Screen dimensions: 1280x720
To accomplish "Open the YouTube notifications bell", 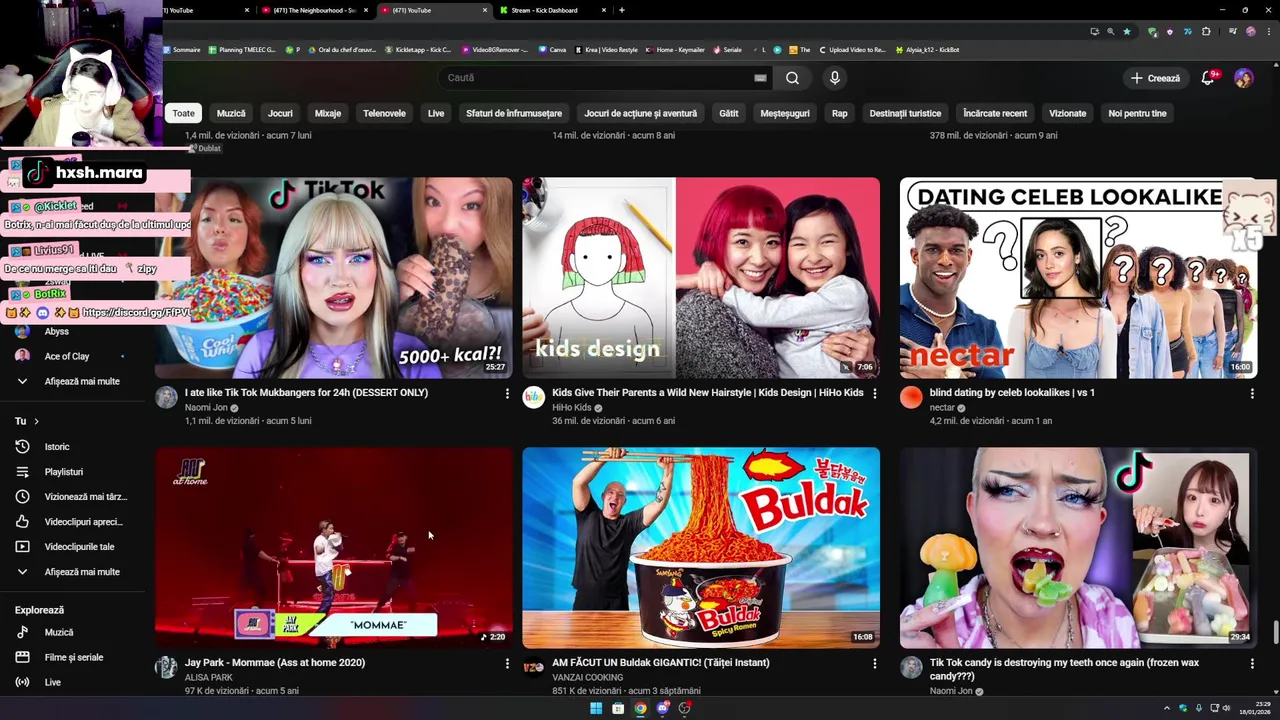I will 1208,78.
